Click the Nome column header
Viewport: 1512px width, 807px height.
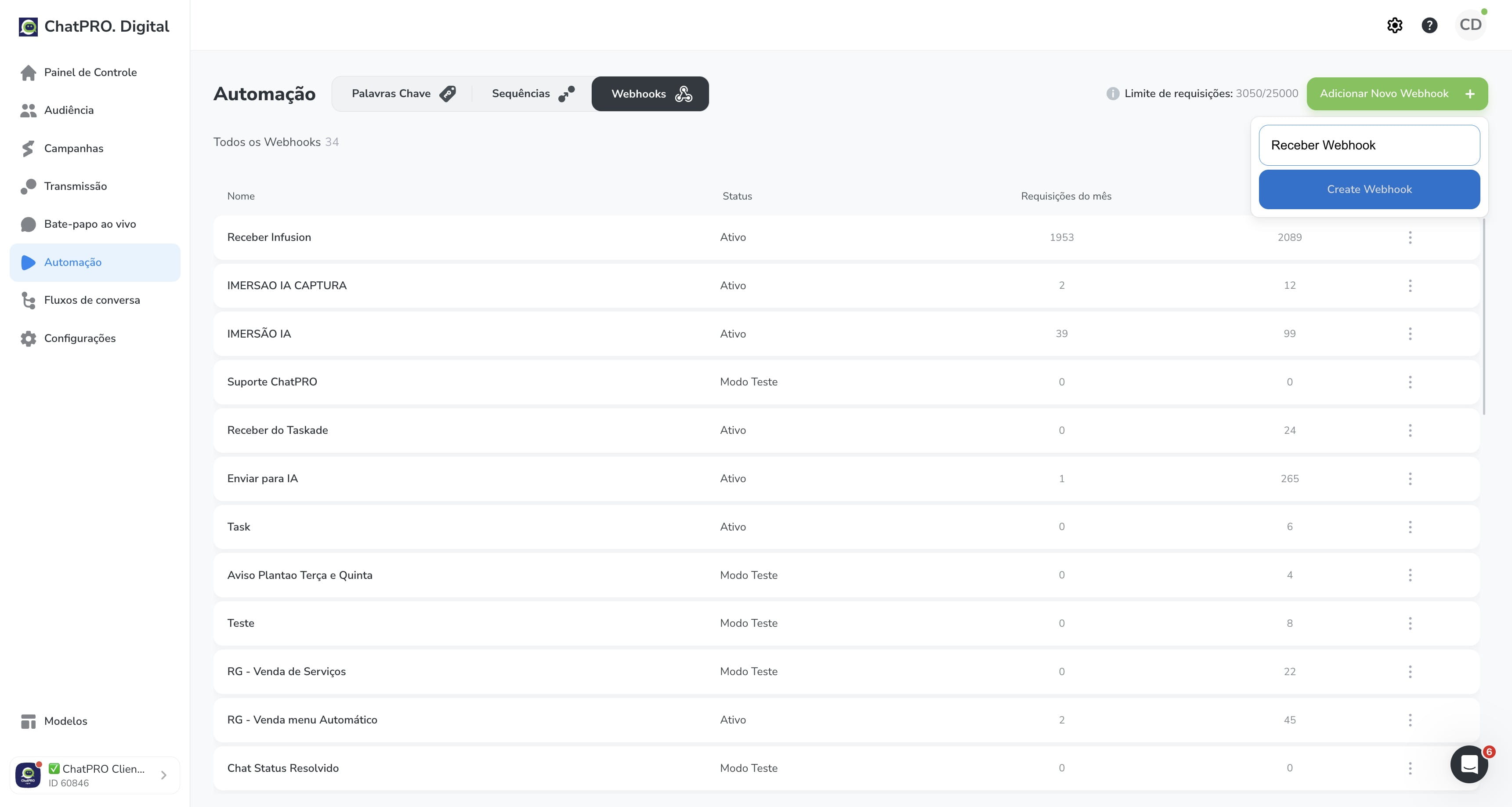coord(241,196)
